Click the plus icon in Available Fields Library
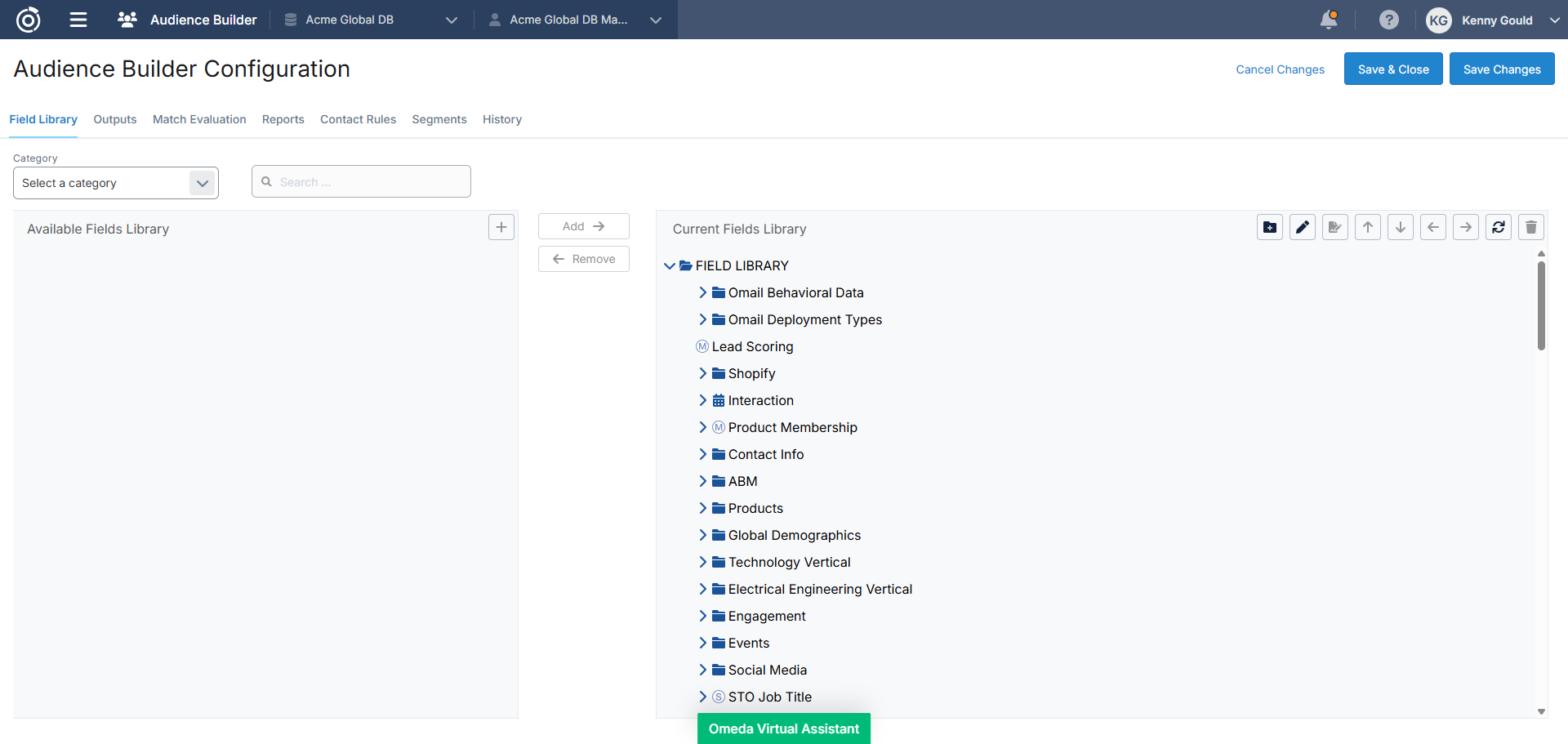 pyautogui.click(x=501, y=227)
